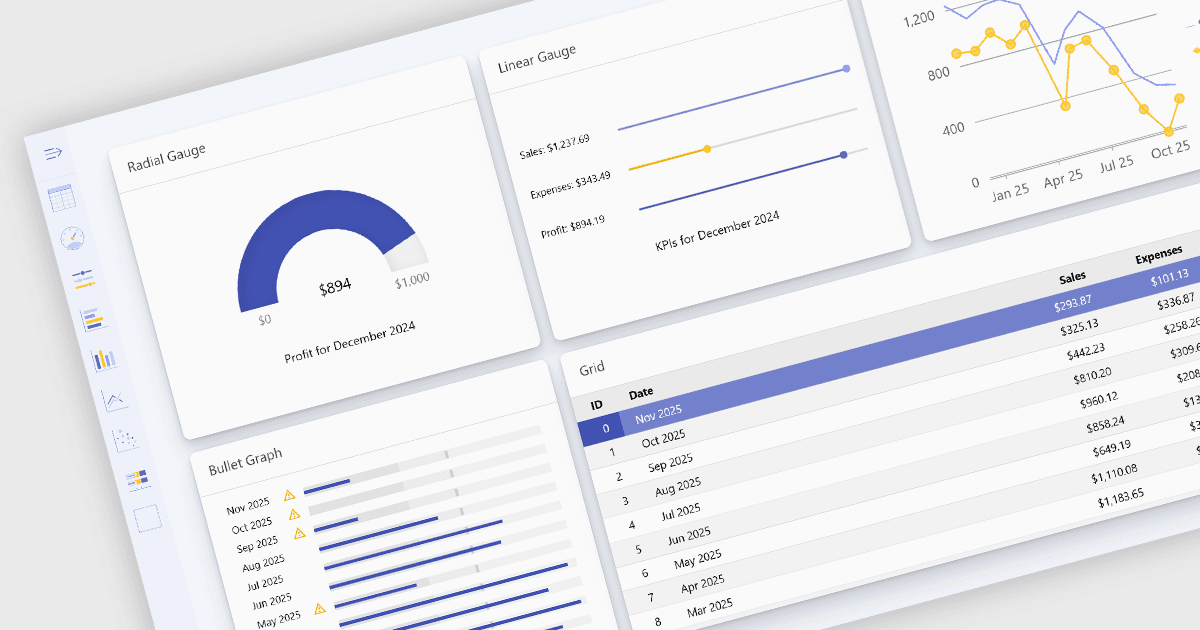Select the empty dashed placeholder icon
Image resolution: width=1200 pixels, height=630 pixels.
(x=147, y=518)
